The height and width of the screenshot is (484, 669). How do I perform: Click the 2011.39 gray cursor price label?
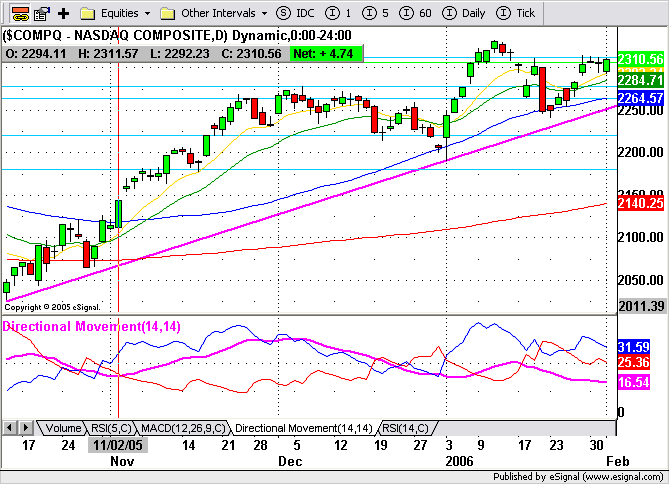pos(641,306)
